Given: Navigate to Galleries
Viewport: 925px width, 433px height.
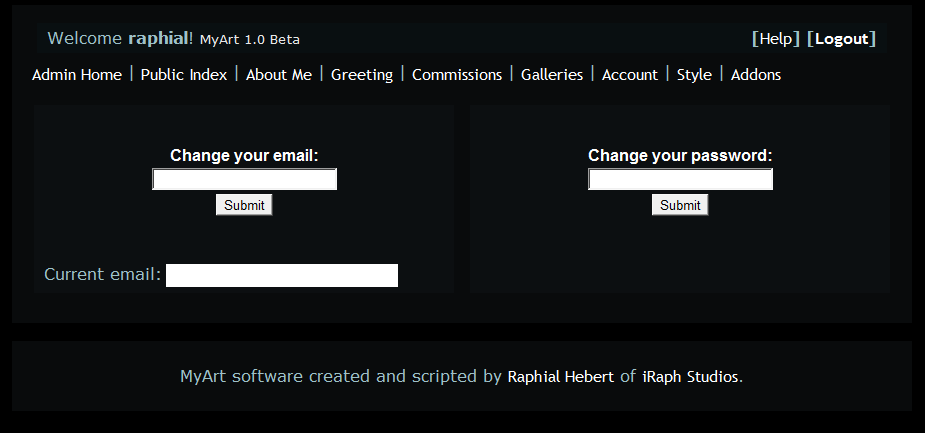Looking at the screenshot, I should (x=552, y=75).
